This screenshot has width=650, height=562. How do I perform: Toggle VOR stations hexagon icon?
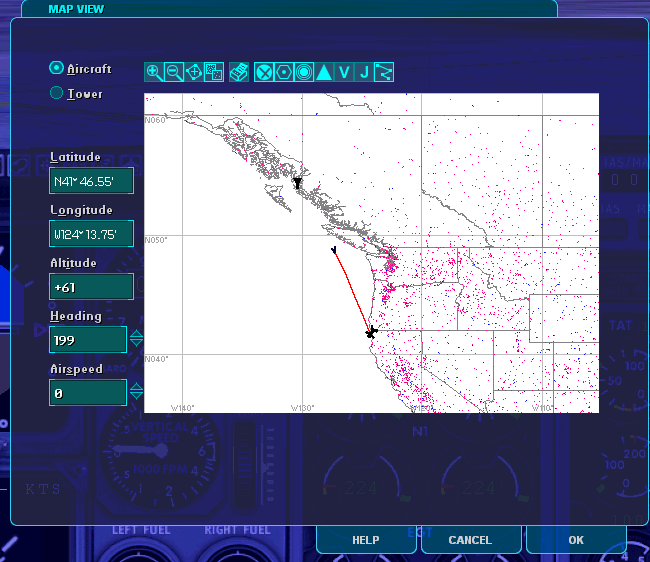pos(284,72)
